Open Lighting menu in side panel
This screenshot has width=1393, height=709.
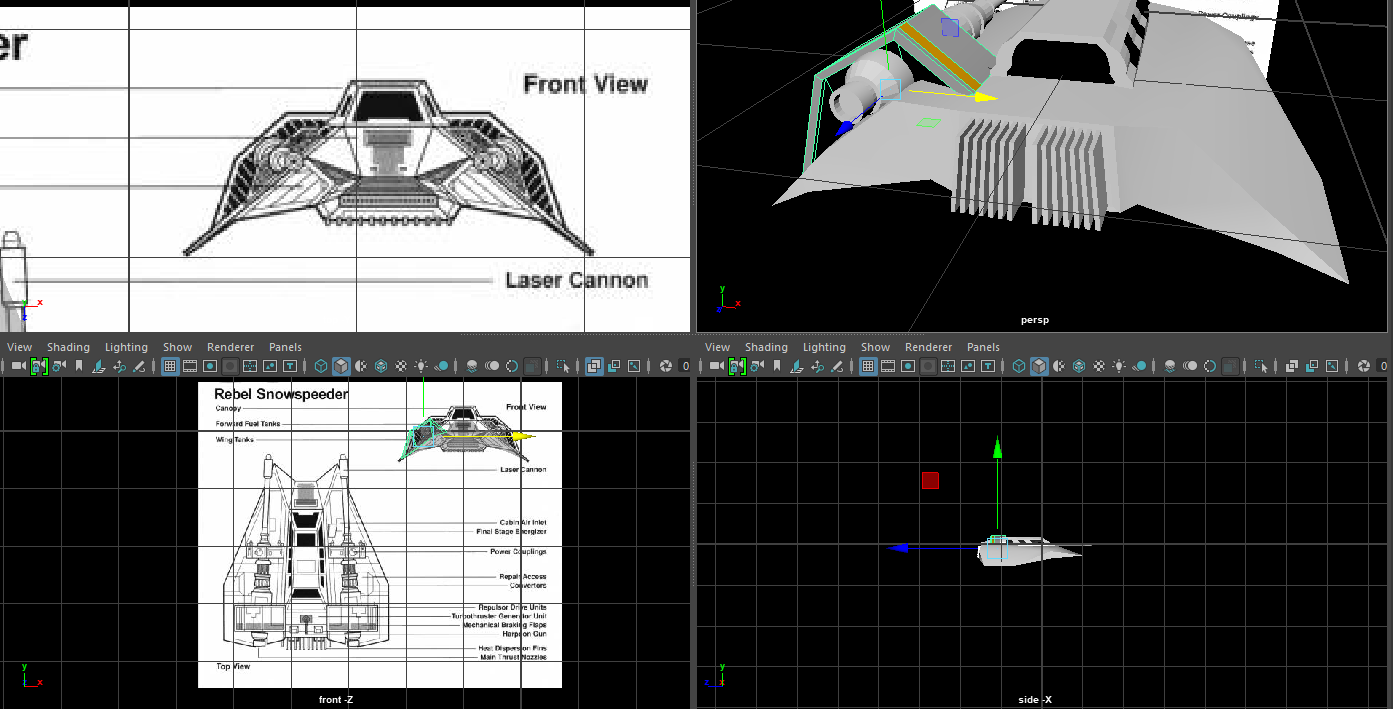(824, 347)
